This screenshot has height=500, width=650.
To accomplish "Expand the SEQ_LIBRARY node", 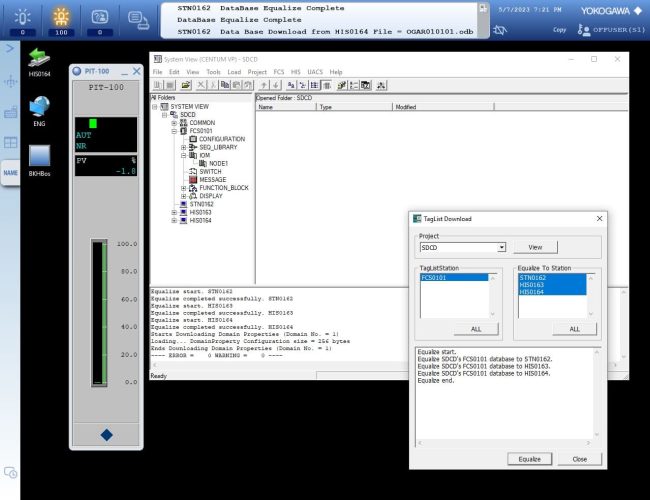I will (184, 147).
